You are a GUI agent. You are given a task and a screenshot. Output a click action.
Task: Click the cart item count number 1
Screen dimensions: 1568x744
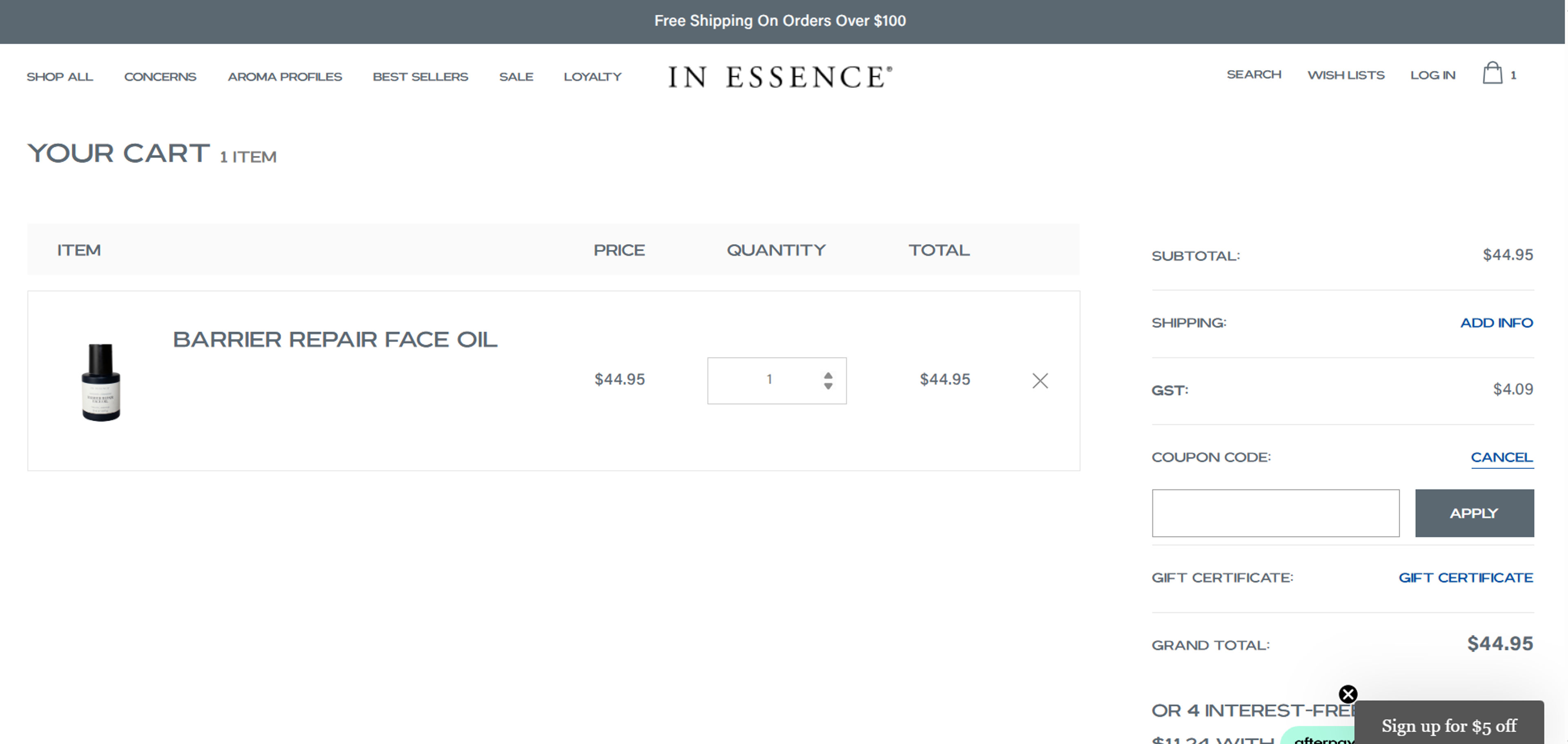click(x=1512, y=76)
